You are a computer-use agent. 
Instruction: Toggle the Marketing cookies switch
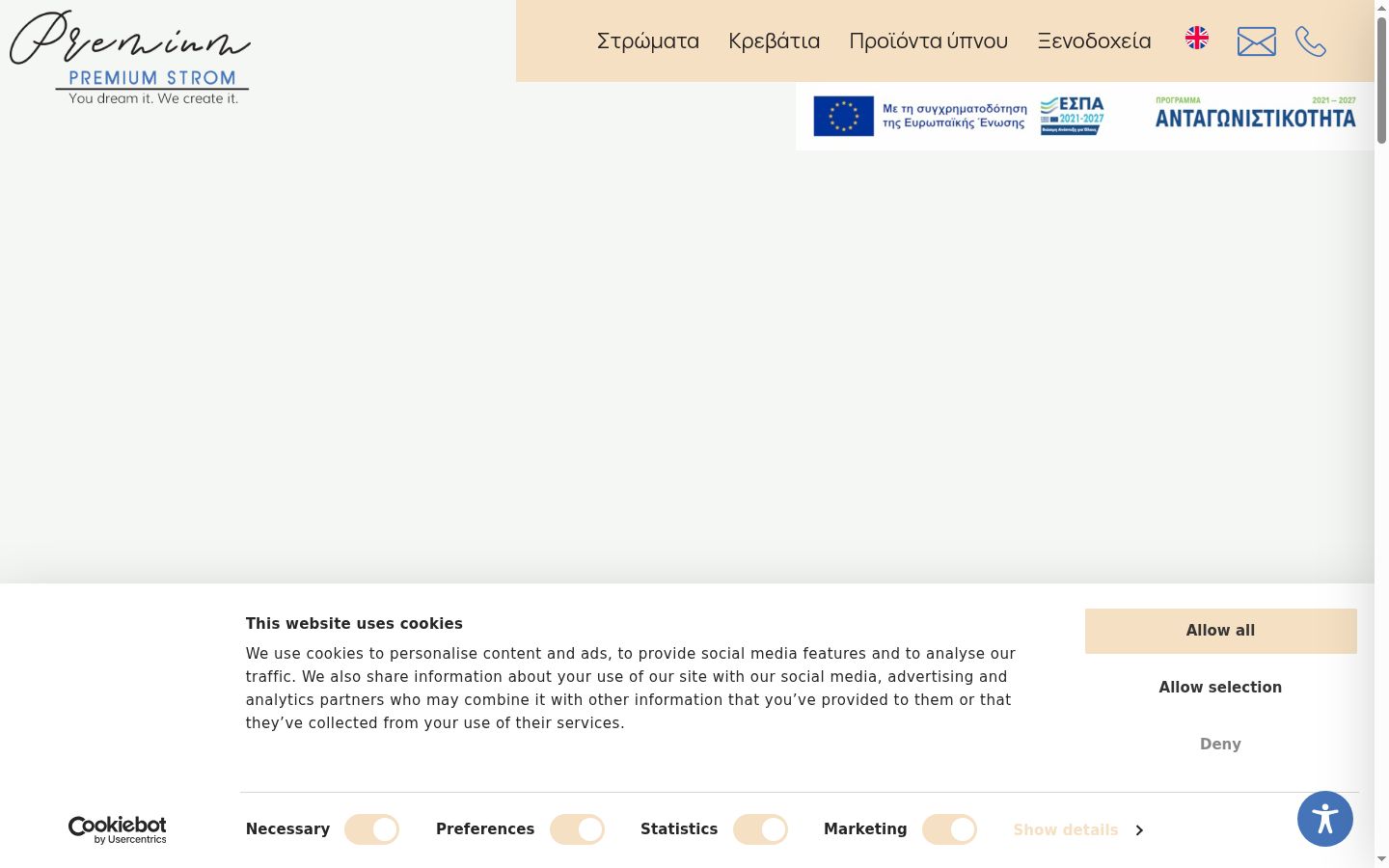[x=950, y=829]
